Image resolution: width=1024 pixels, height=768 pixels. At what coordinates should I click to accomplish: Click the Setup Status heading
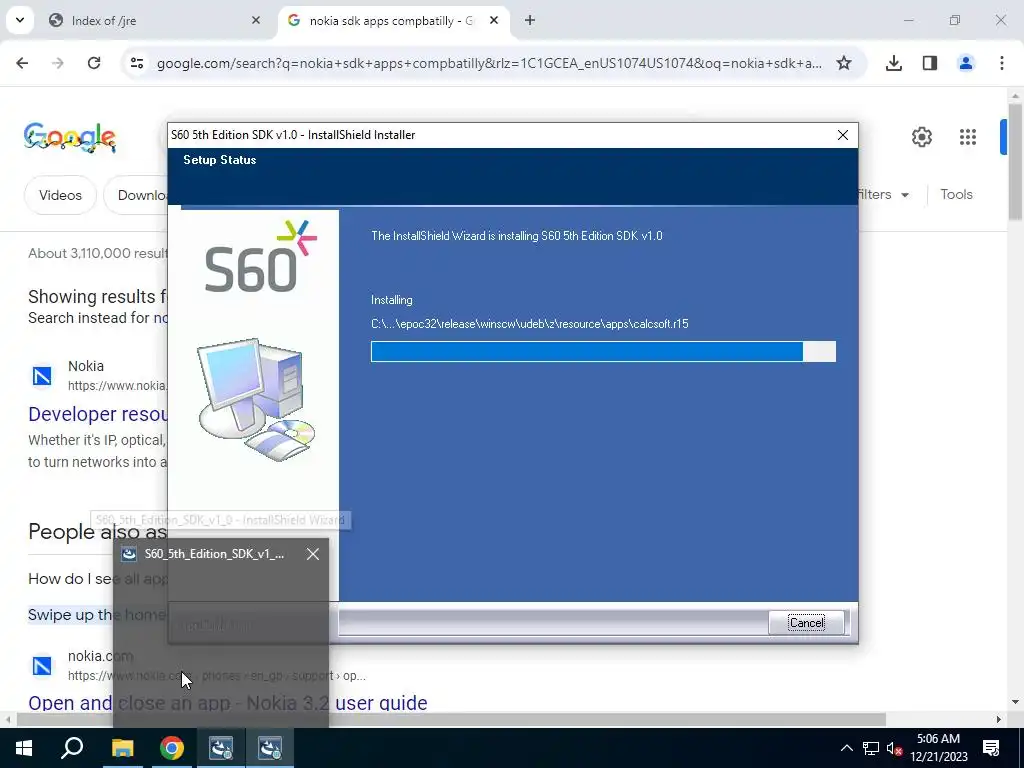(x=219, y=160)
